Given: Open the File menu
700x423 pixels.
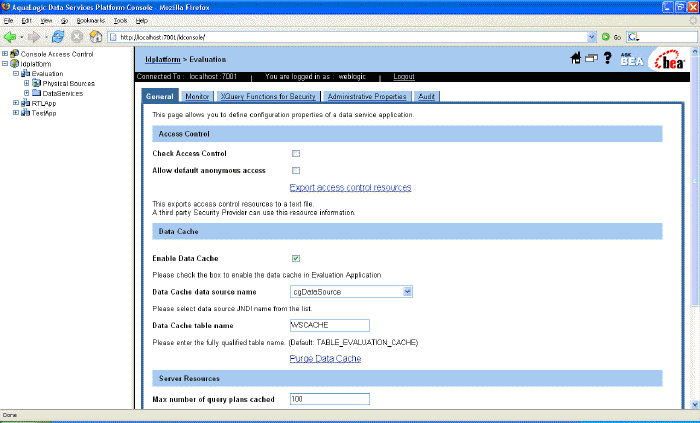Looking at the screenshot, I should pyautogui.click(x=8, y=21).
